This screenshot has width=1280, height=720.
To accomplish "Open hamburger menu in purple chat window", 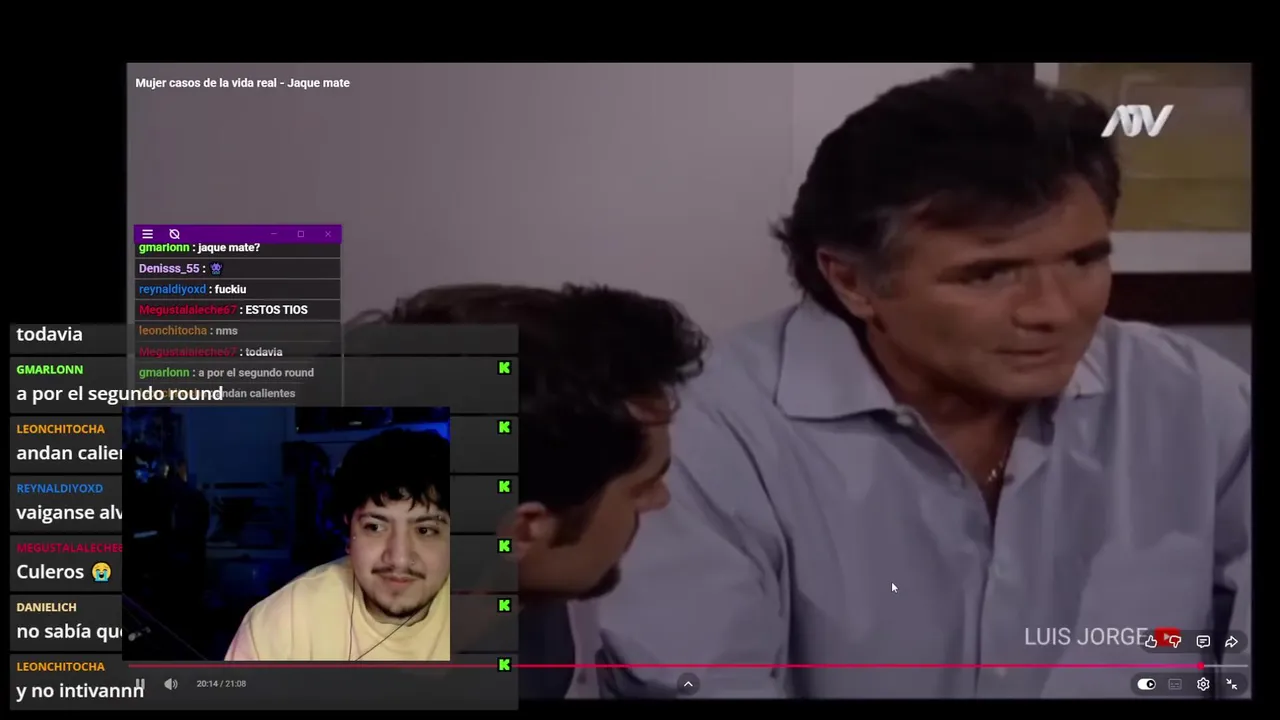I will 147,234.
